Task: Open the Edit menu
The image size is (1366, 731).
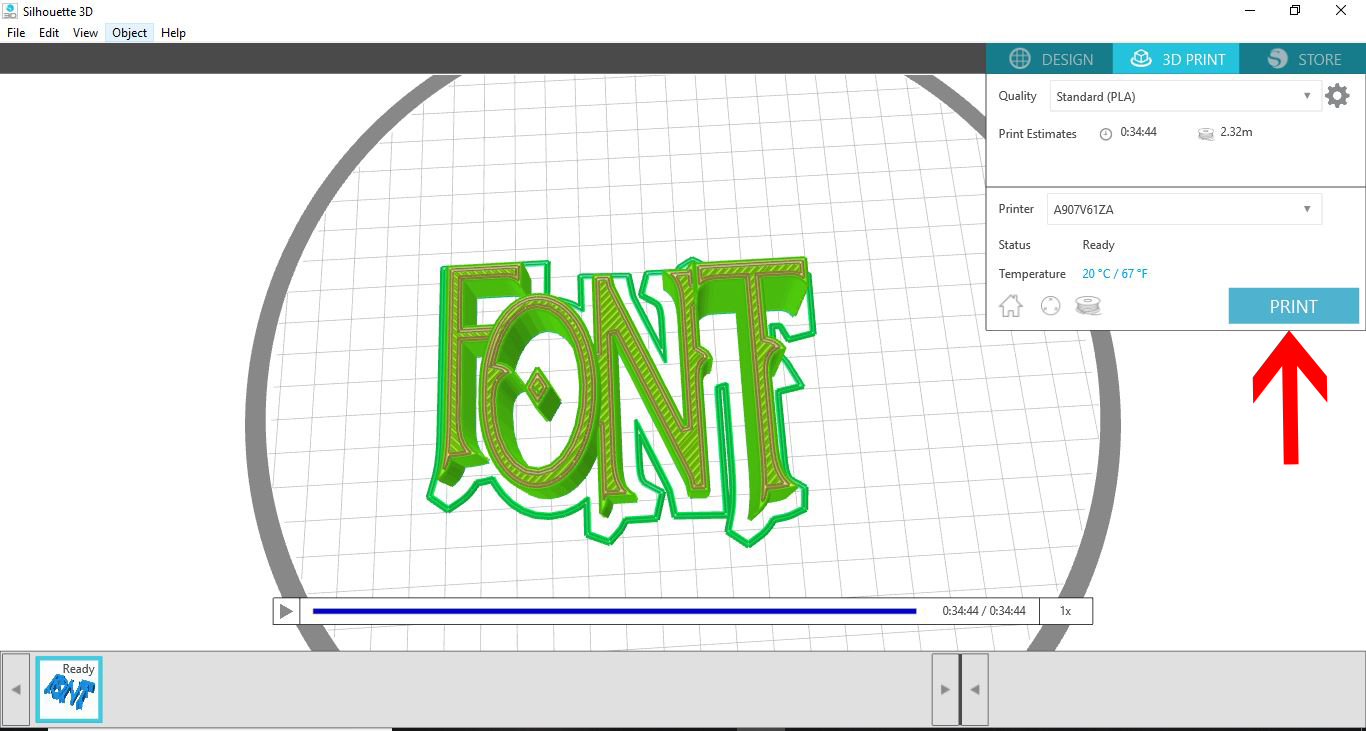Action: click(x=49, y=33)
